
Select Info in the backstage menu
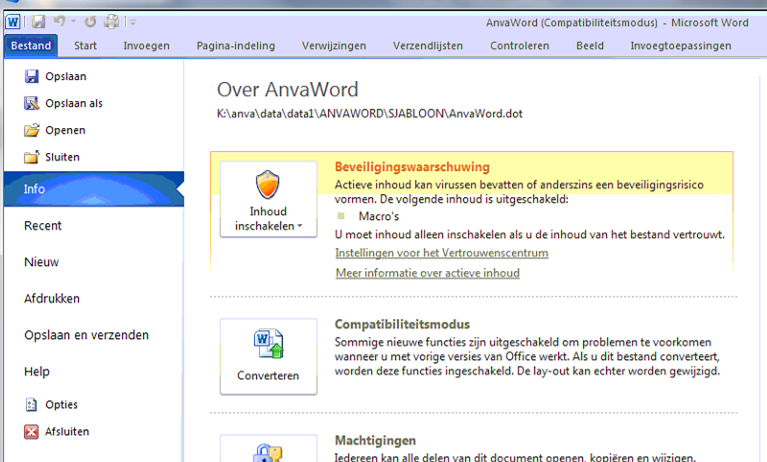point(94,189)
